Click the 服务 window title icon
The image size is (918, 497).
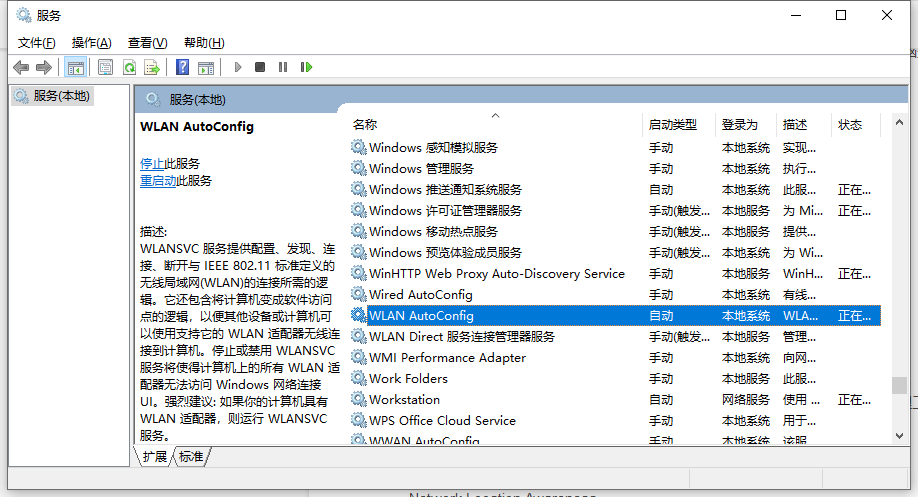(x=24, y=15)
